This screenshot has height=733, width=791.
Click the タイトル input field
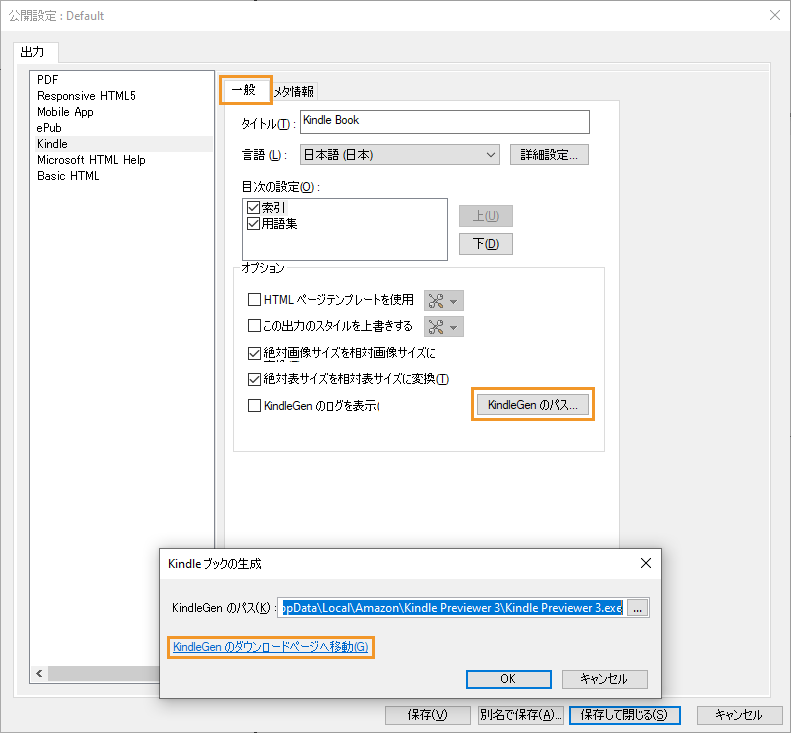444,121
